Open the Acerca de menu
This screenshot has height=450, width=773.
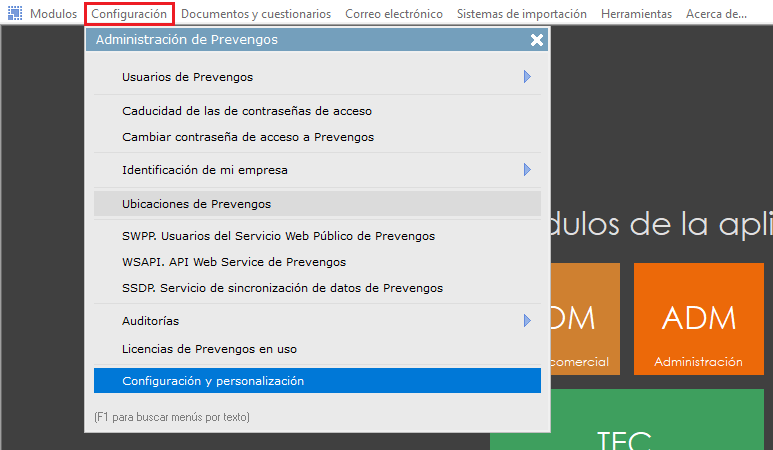pos(716,14)
